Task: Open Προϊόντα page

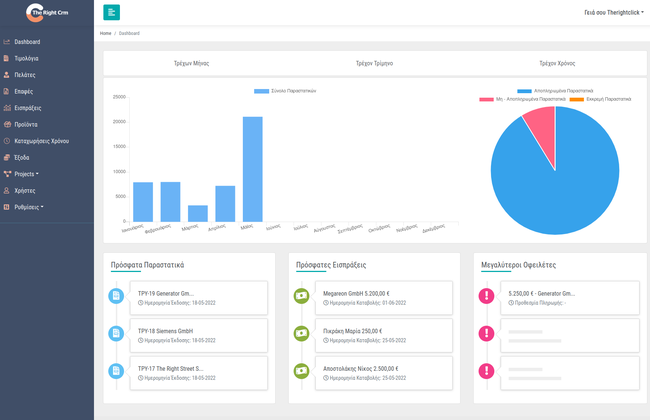Action: tap(26, 124)
